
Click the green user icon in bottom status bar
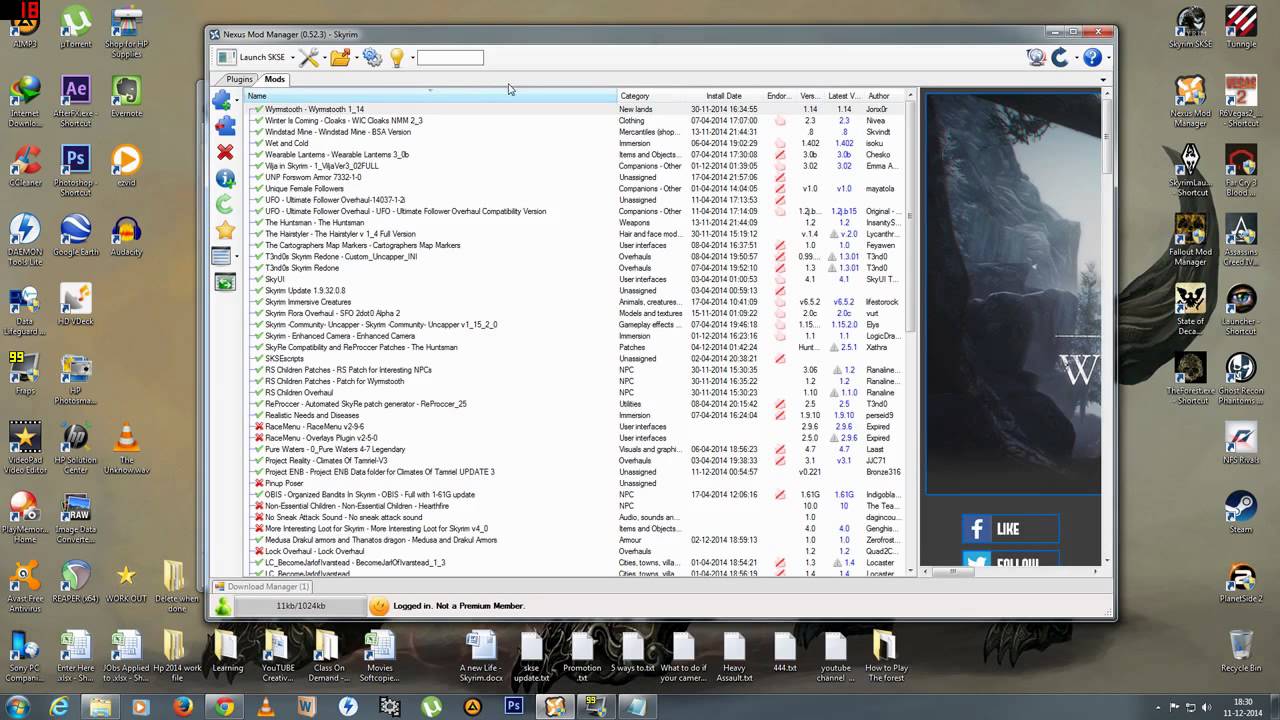click(223, 606)
